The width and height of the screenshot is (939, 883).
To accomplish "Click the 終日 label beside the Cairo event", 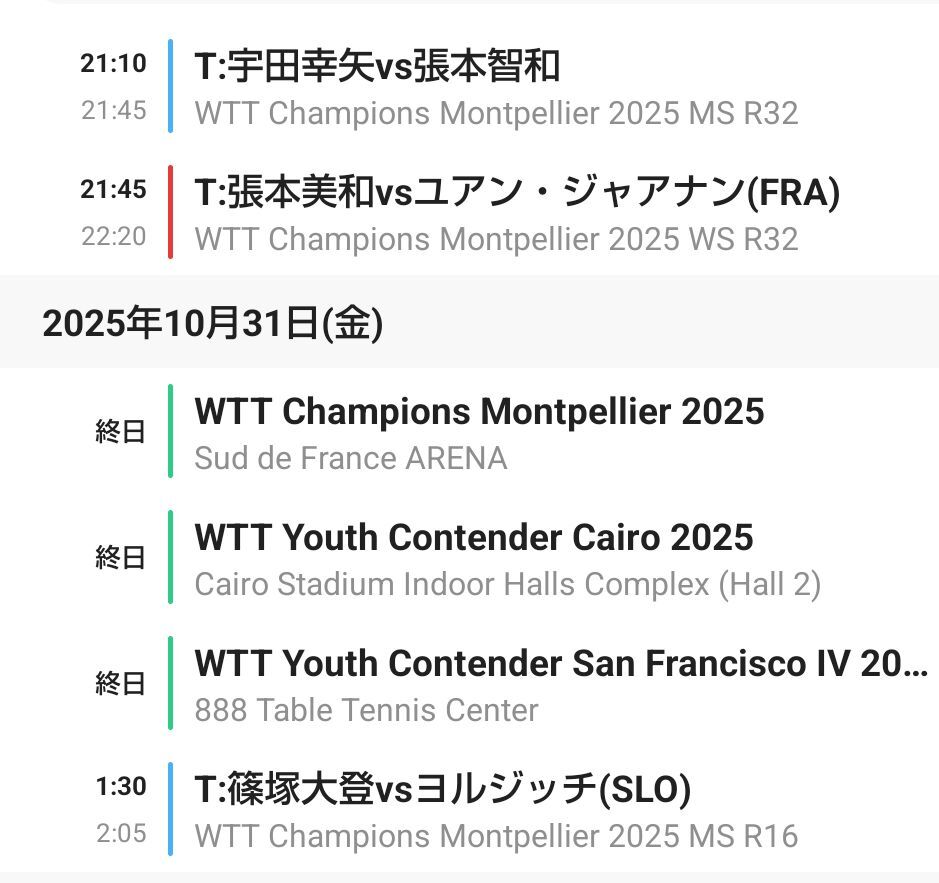I will [x=120, y=557].
